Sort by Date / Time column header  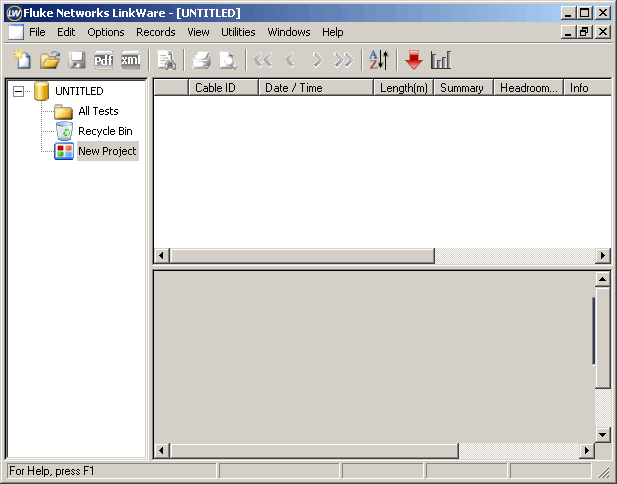[x=316, y=88]
